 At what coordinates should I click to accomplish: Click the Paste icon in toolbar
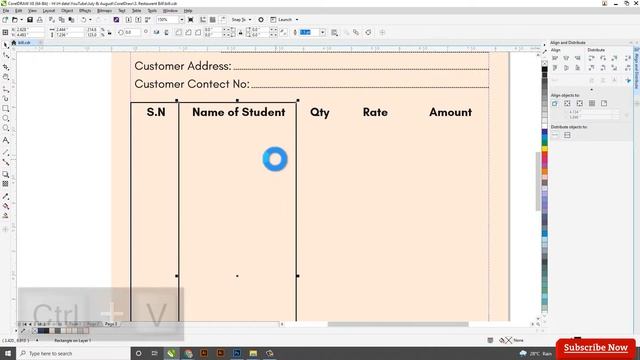tap(71, 20)
